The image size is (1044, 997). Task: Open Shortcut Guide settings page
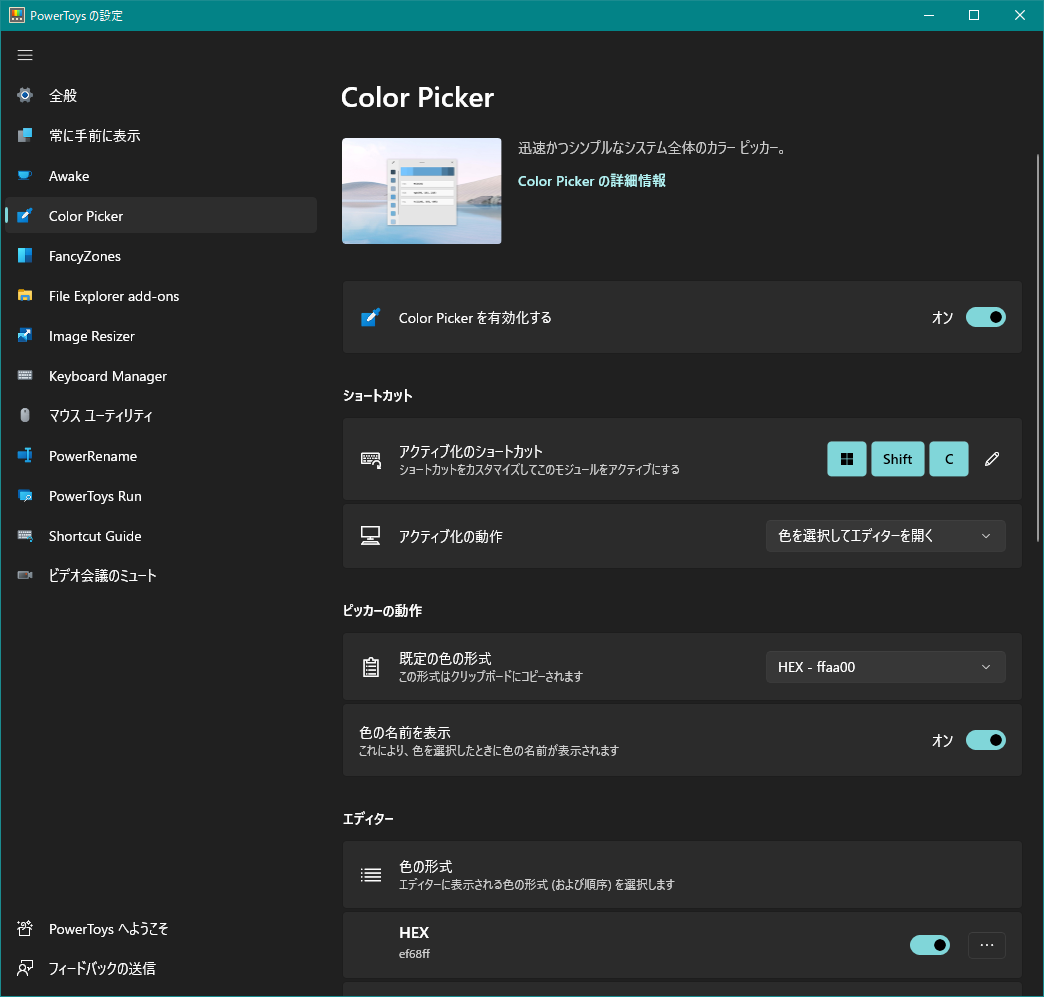[x=160, y=535]
